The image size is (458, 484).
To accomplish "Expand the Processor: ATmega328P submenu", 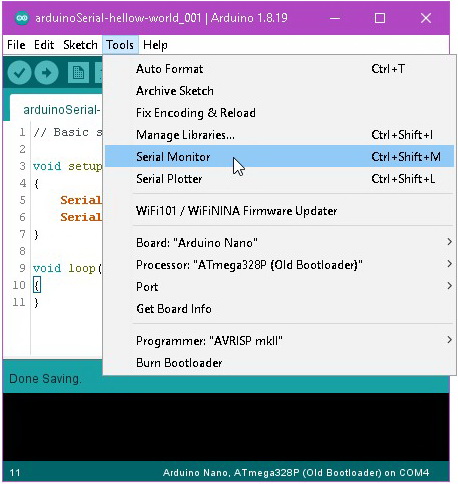I will tap(279, 264).
